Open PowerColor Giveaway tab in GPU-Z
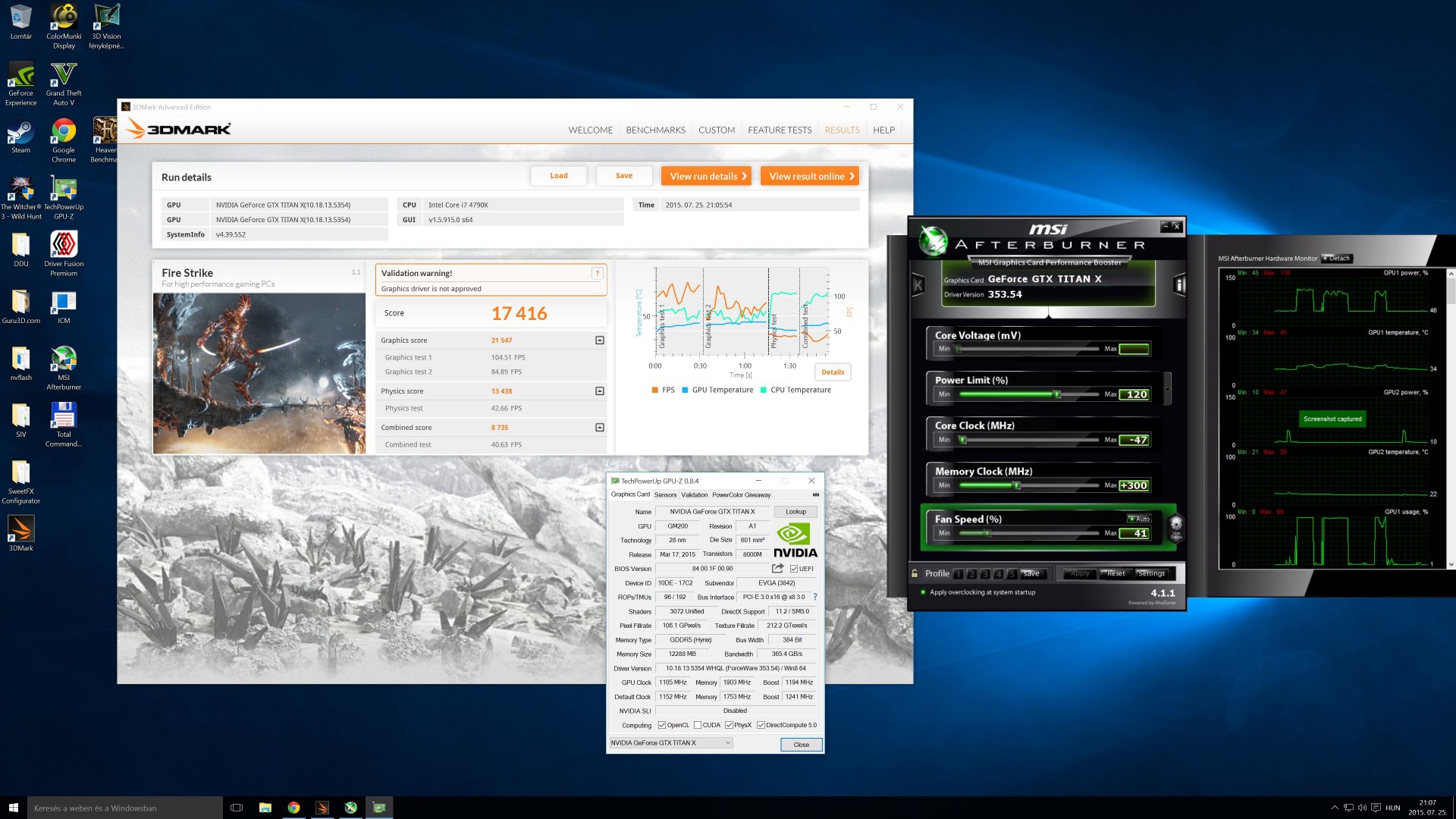 (x=741, y=495)
